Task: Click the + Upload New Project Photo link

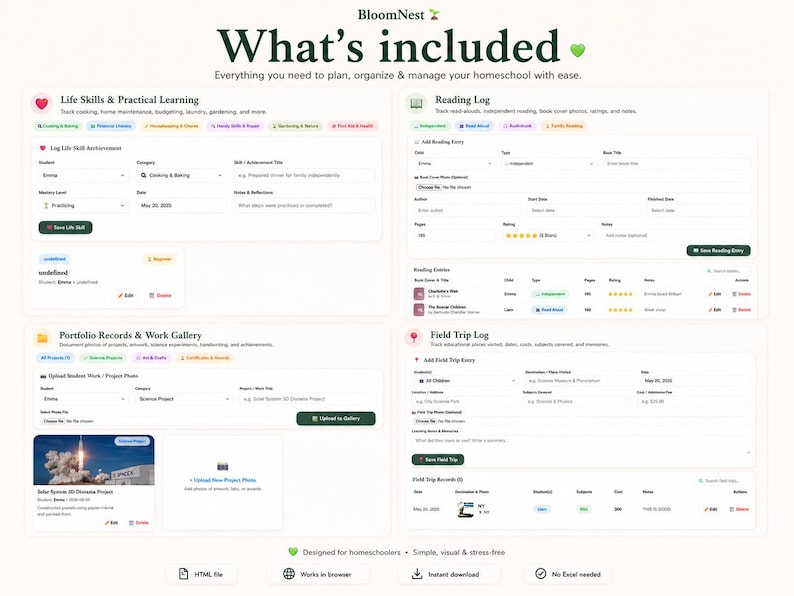Action: 223,480
